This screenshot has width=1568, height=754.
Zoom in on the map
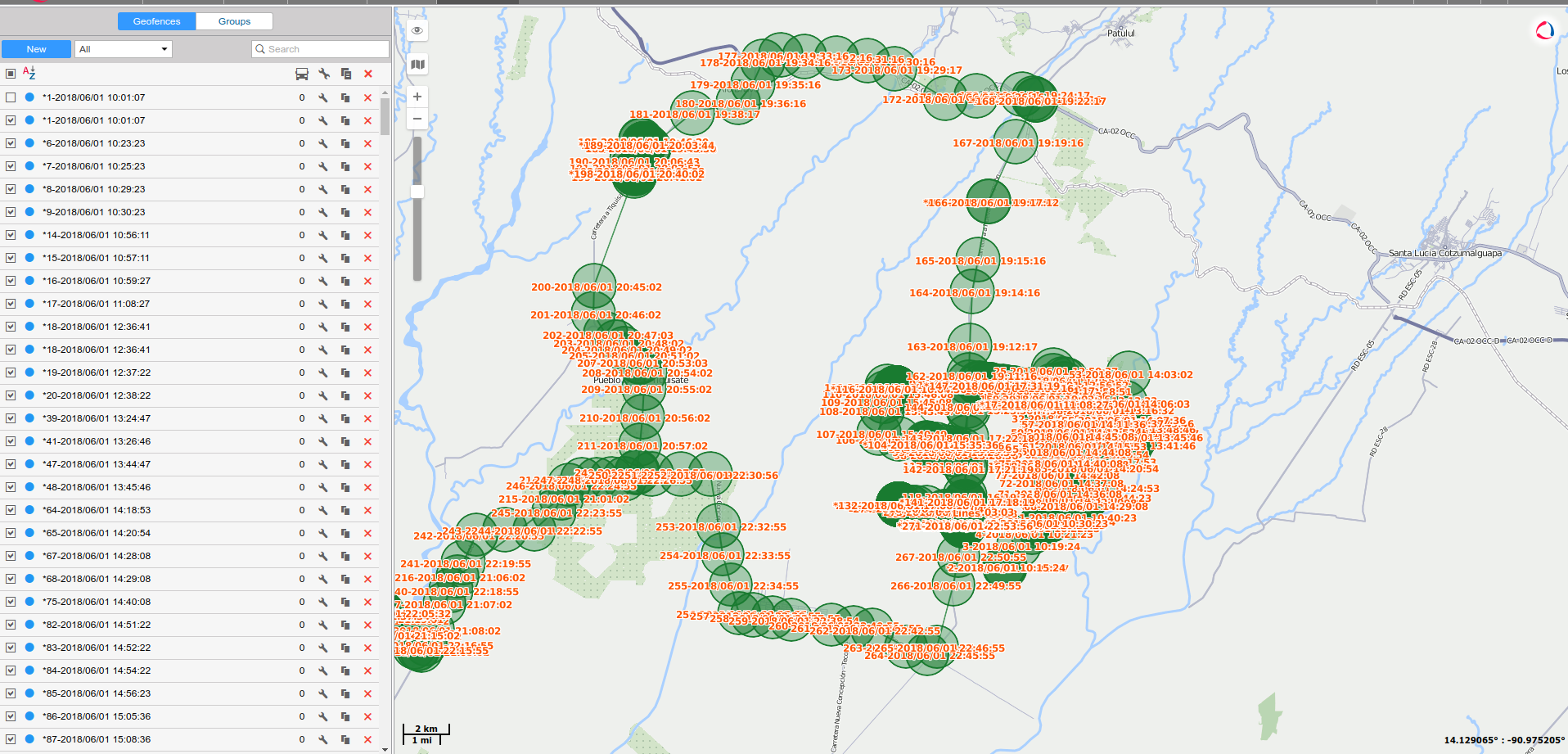pos(417,97)
